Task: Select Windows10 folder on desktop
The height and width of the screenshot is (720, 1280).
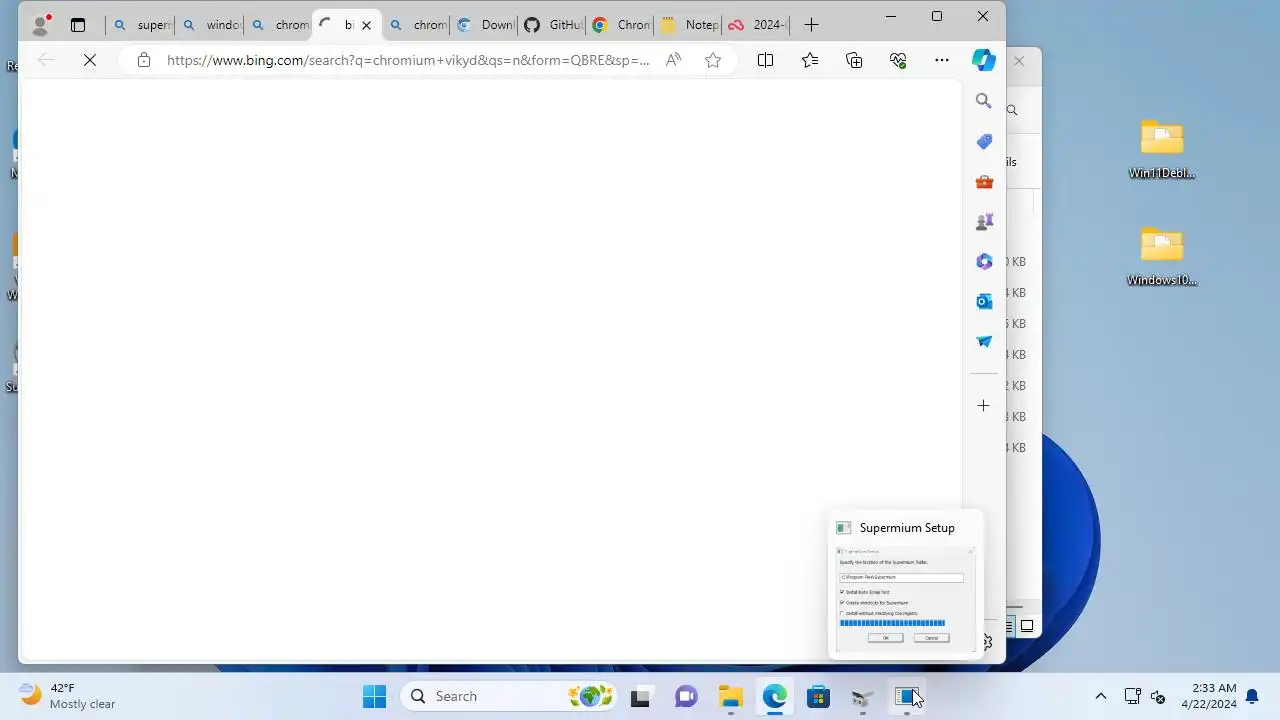Action: click(1161, 256)
